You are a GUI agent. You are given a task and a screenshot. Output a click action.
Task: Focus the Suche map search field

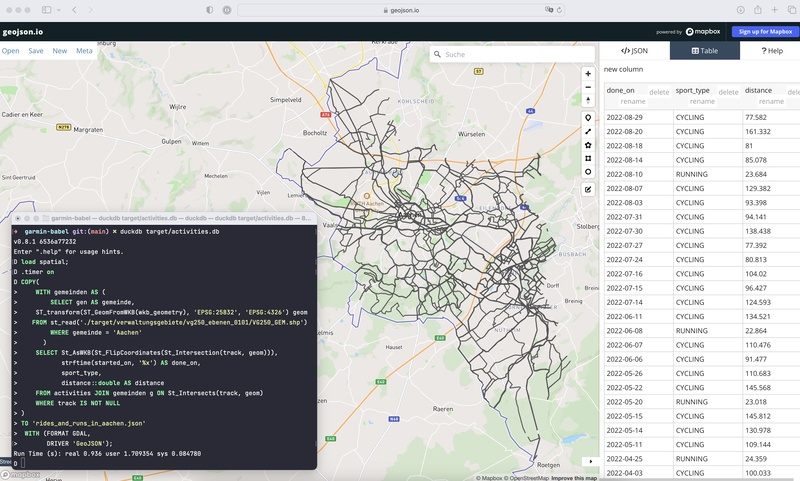point(512,54)
